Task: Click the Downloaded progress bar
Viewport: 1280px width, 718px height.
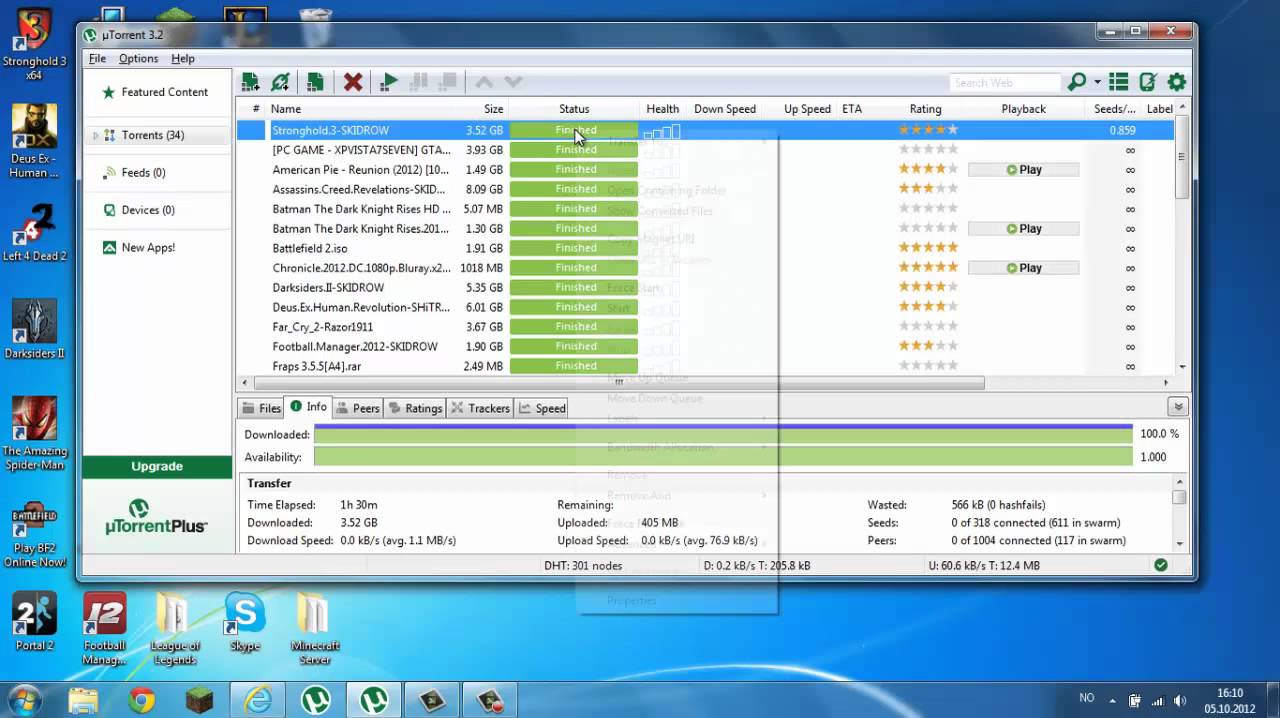Action: (723, 434)
